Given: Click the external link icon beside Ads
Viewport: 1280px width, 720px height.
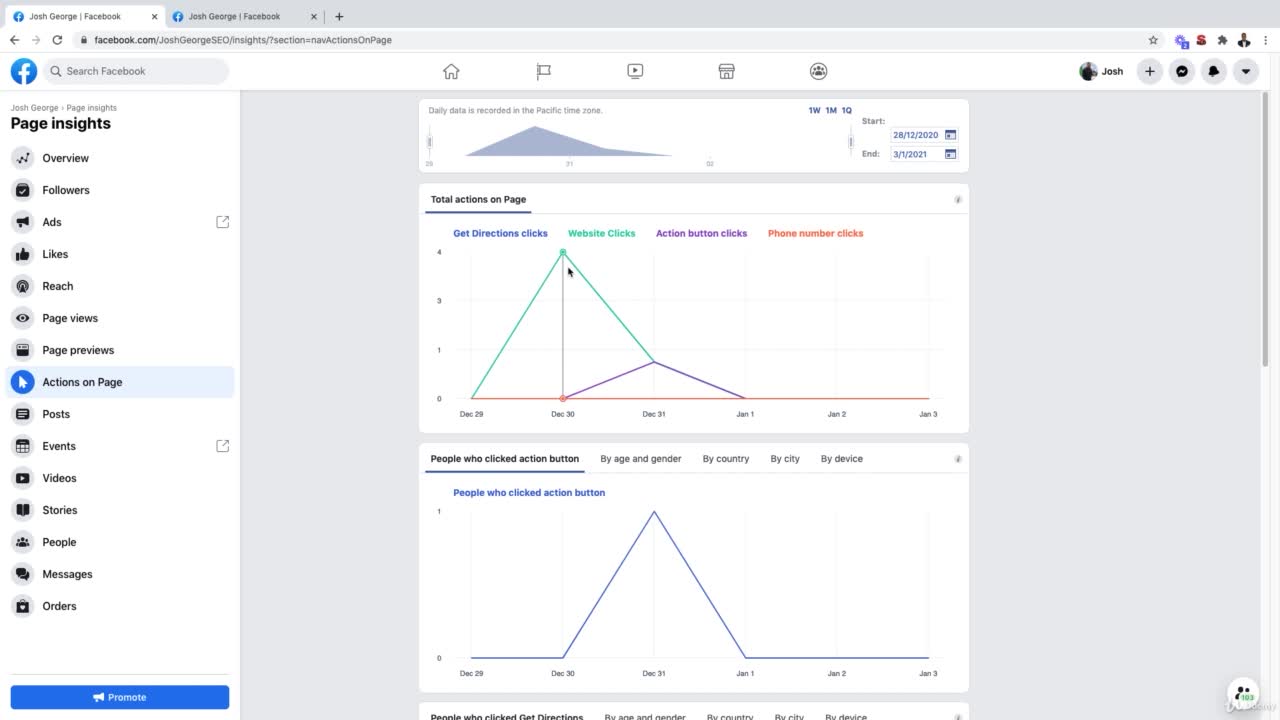Looking at the screenshot, I should [223, 222].
